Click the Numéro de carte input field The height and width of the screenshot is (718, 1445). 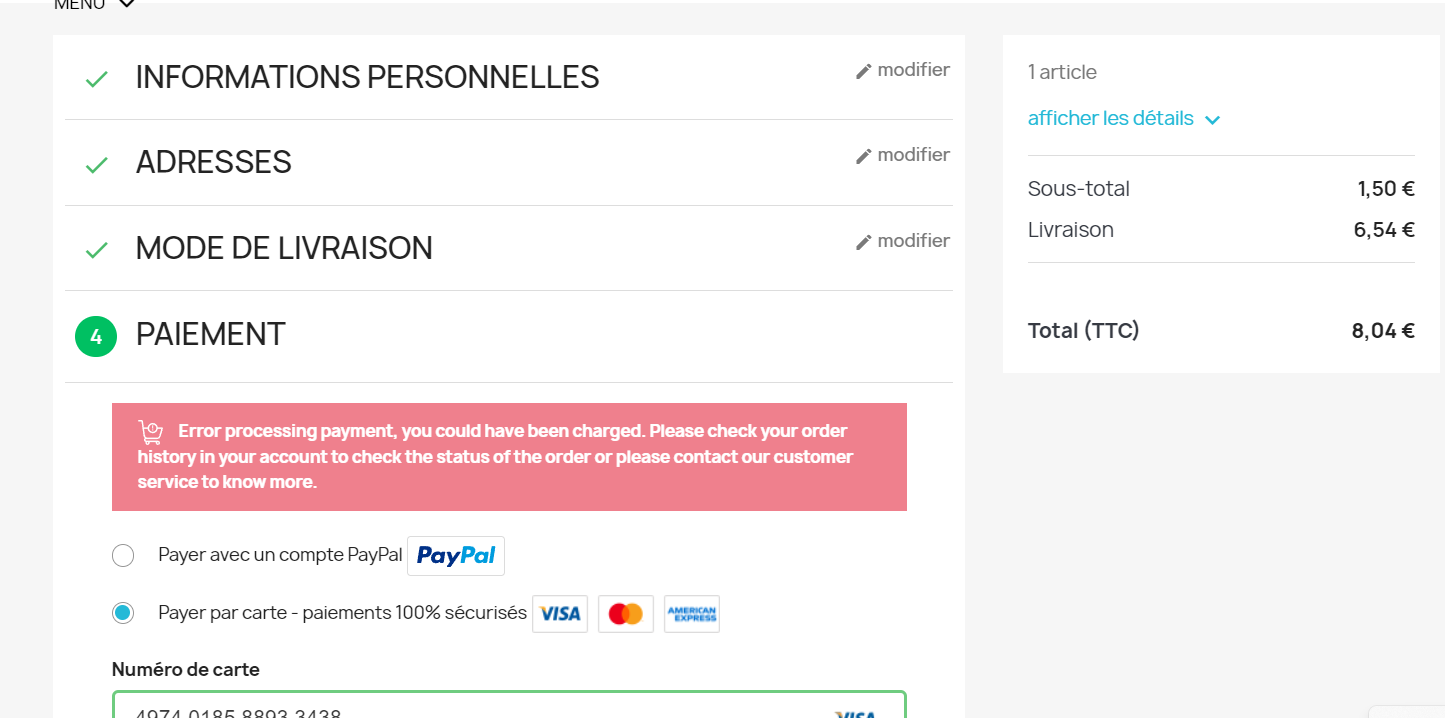tap(480, 708)
